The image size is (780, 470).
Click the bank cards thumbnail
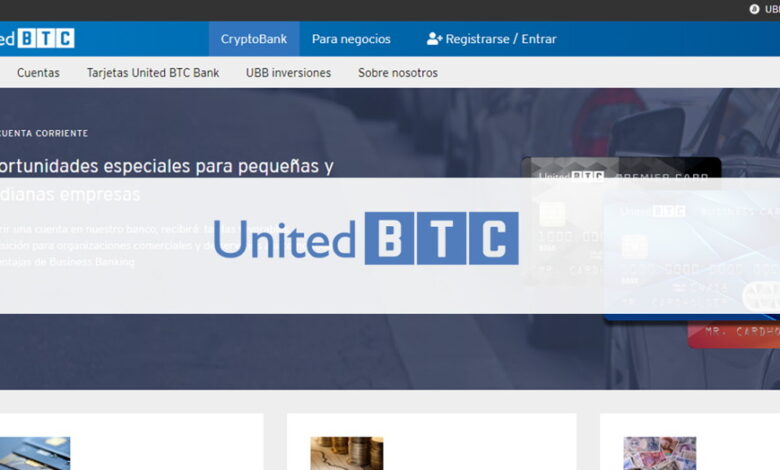pyautogui.click(x=35, y=453)
